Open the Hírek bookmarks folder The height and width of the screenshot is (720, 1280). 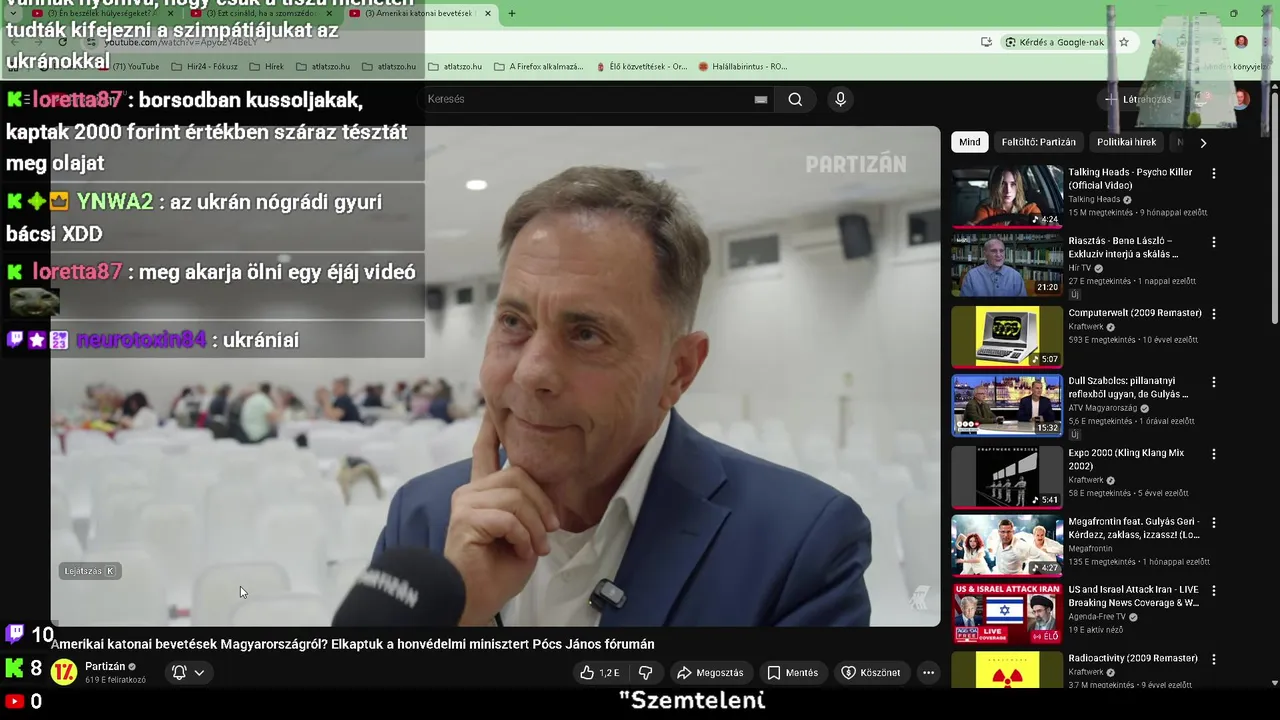265,67
